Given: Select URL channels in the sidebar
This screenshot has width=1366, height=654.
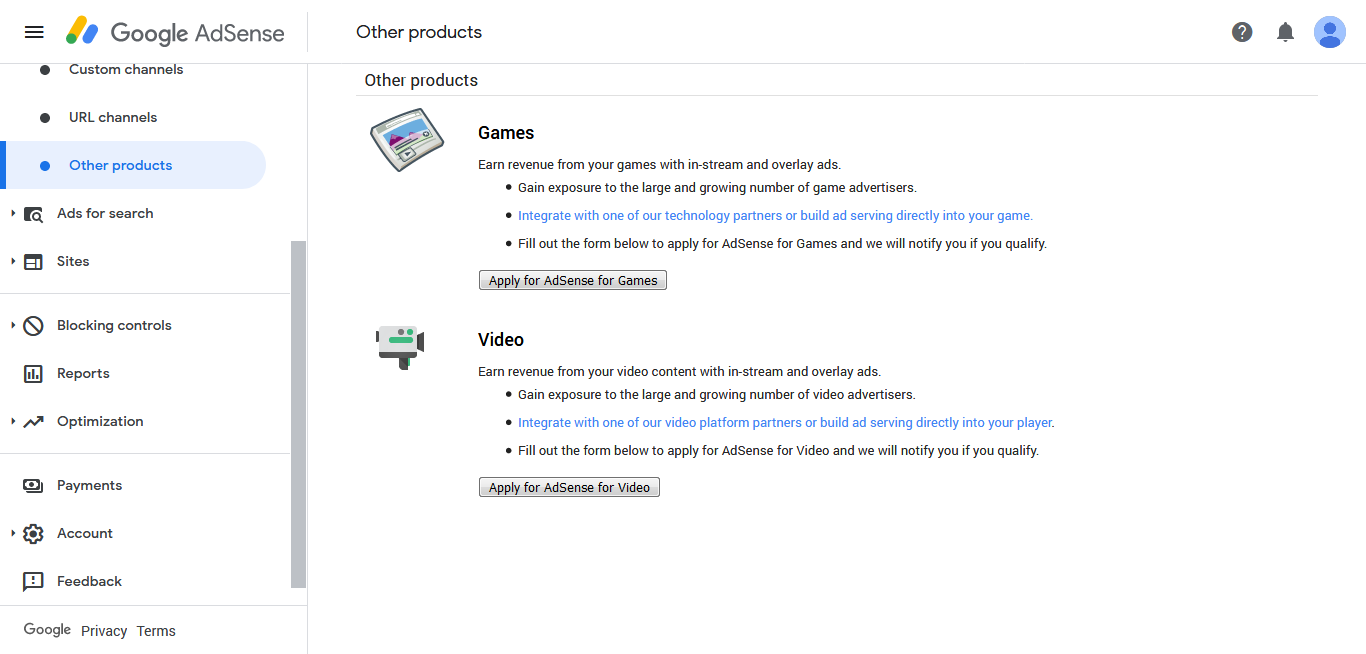Looking at the screenshot, I should tap(113, 117).
